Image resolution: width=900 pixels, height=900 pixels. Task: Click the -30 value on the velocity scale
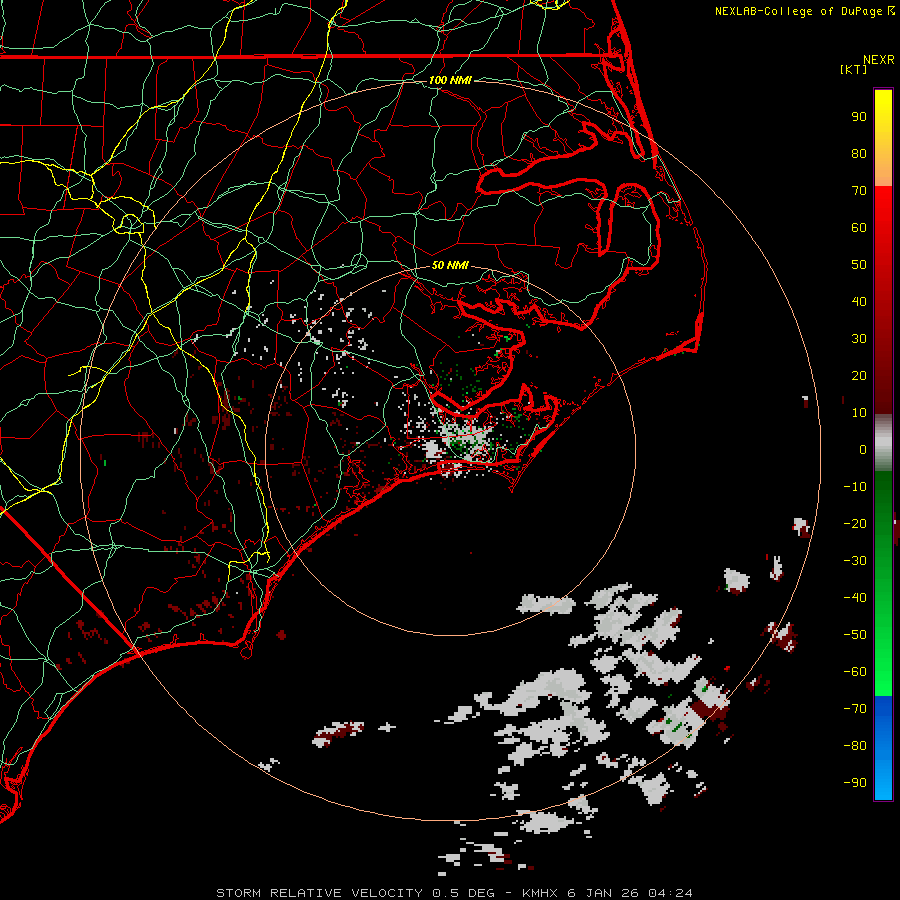[x=855, y=561]
